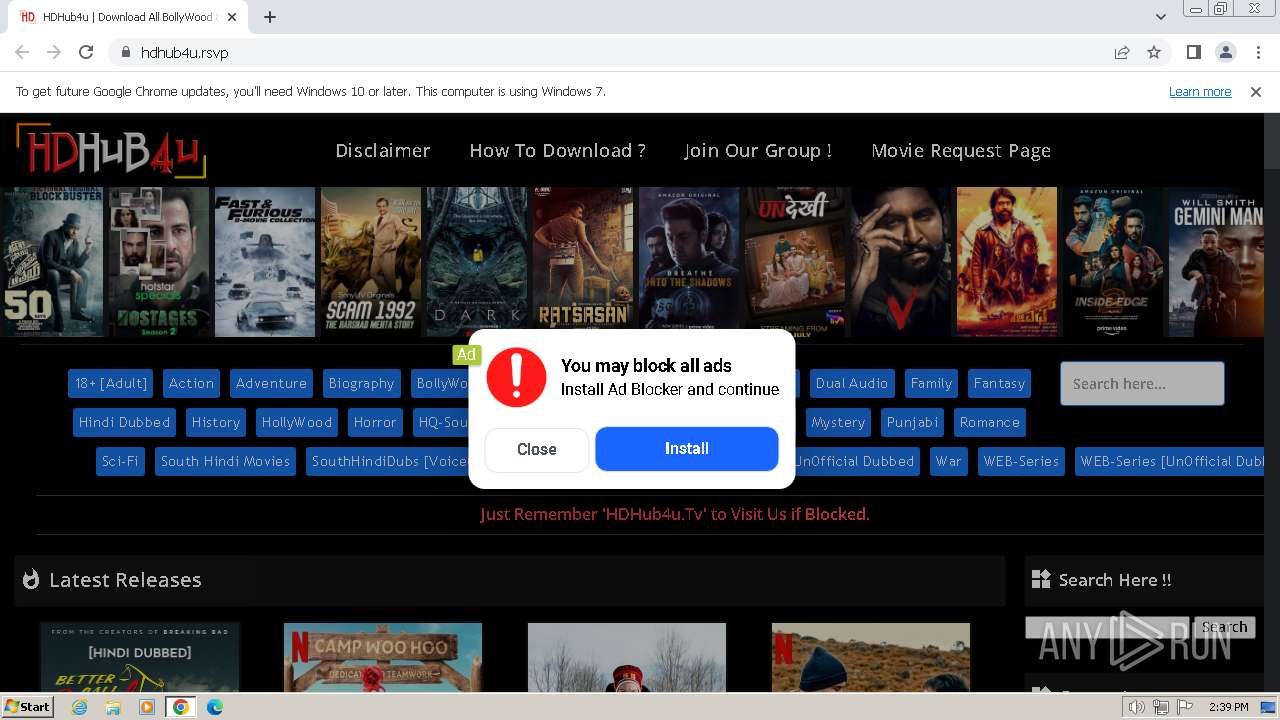Open the Camp Woo Hoo release thumbnail
This screenshot has height=720, width=1280.
(383, 657)
